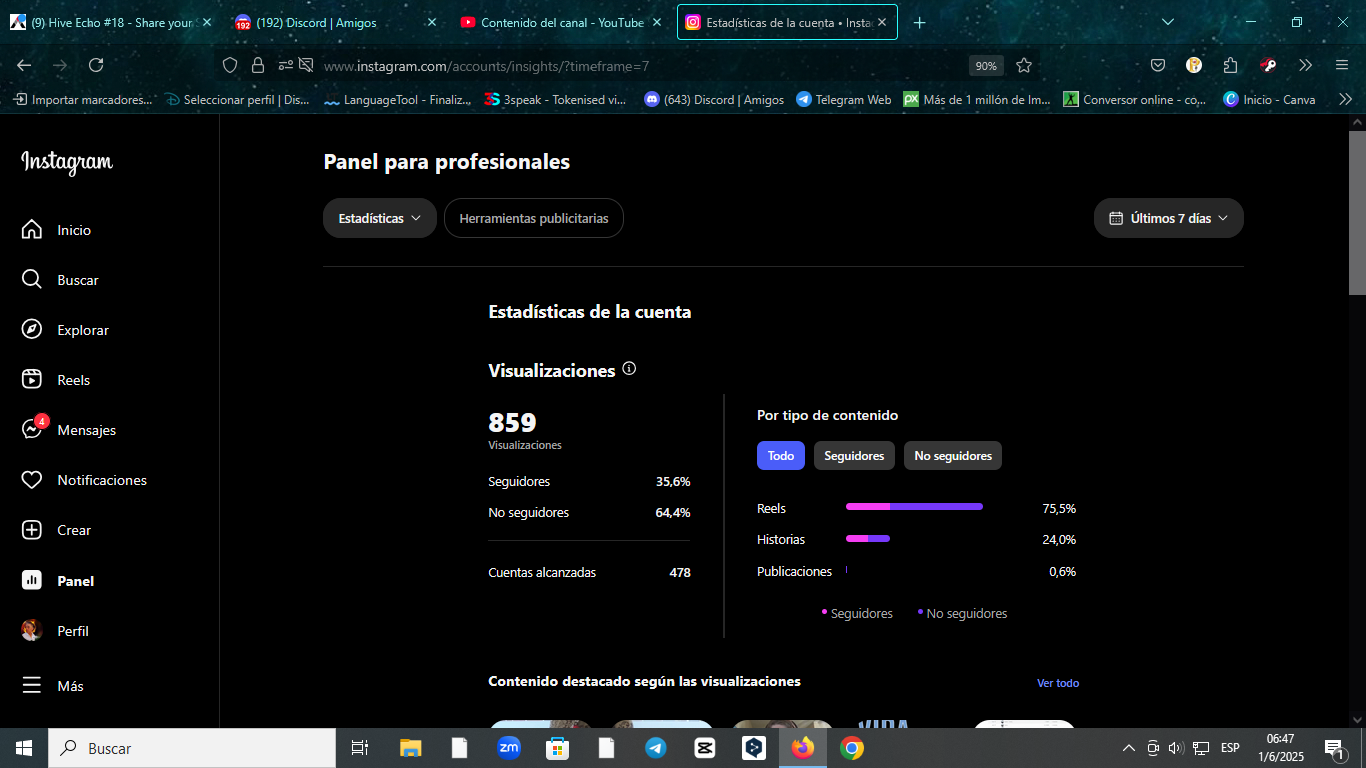Open the Últimos 7 días timeframe dropdown

point(1169,218)
